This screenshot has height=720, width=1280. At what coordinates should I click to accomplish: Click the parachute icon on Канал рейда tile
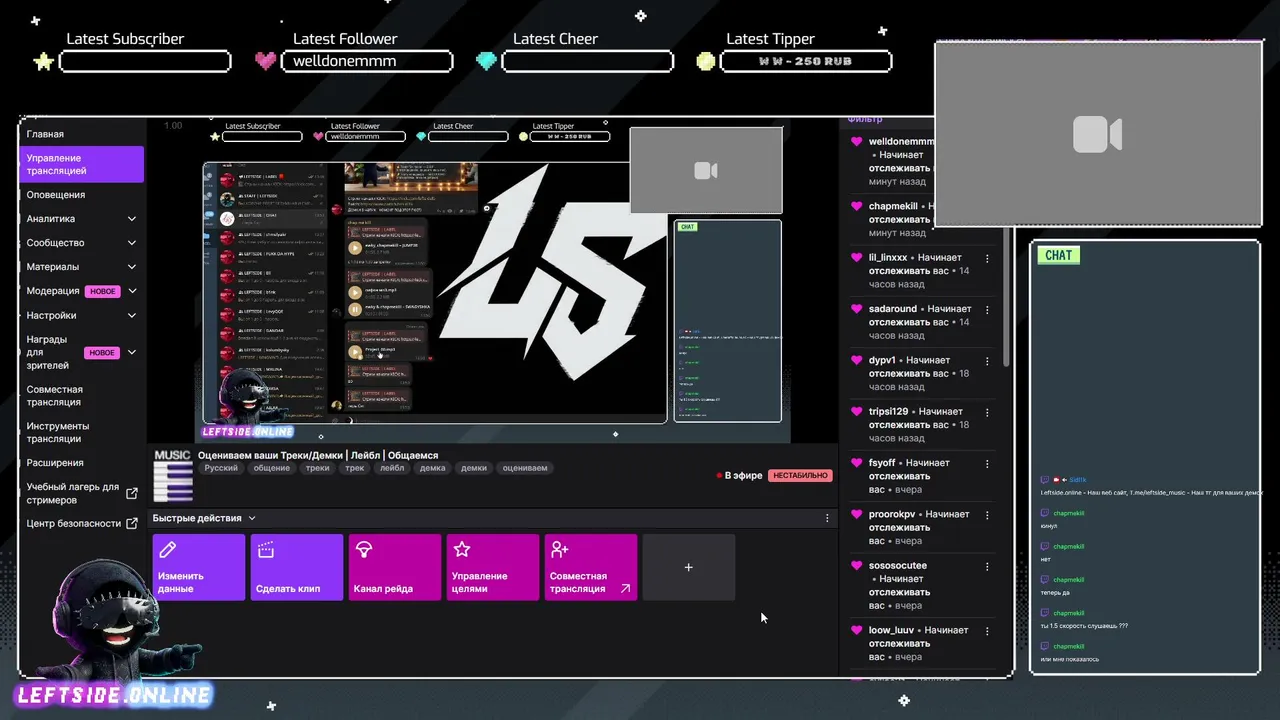[364, 549]
